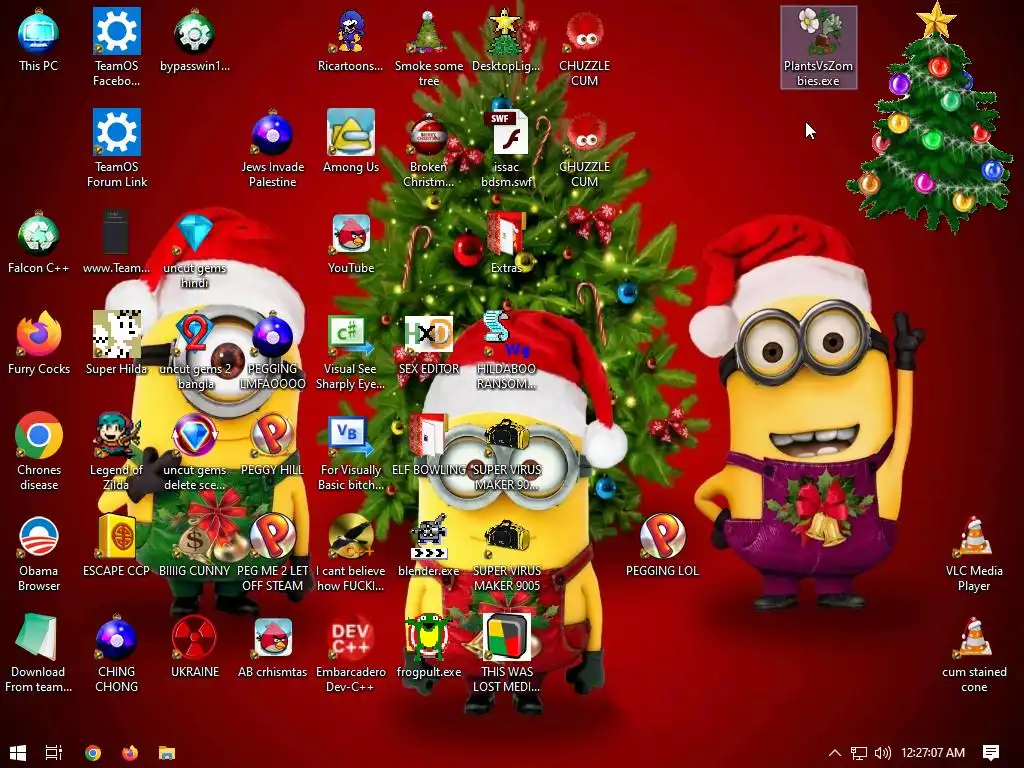Expand the hidden system tray icons chevron
The width and height of the screenshot is (1024, 768).
coord(835,753)
